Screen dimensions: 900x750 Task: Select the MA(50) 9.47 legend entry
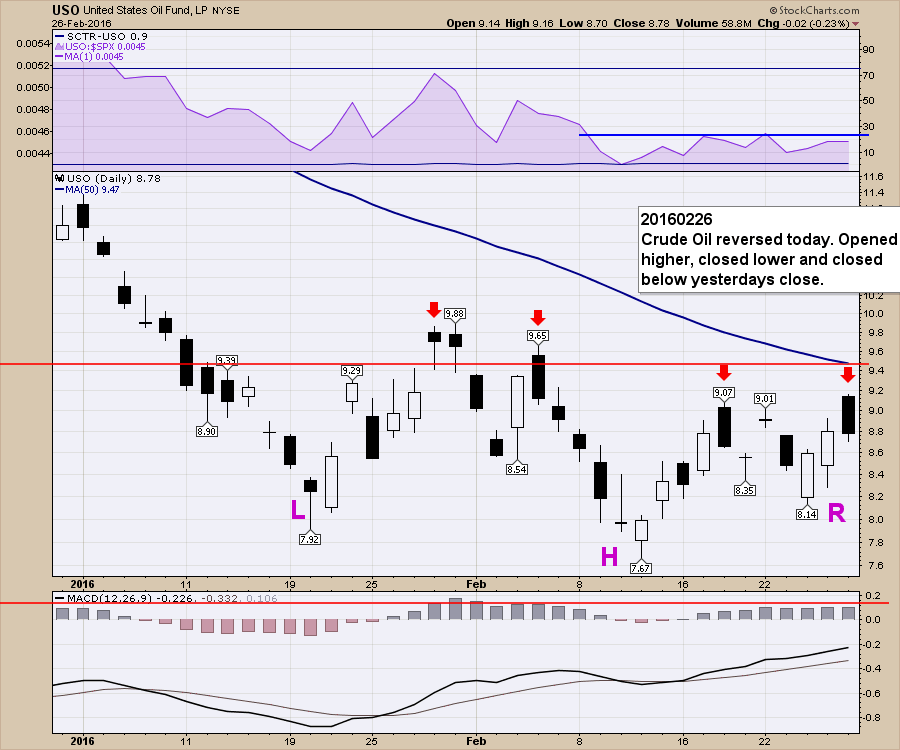point(87,189)
